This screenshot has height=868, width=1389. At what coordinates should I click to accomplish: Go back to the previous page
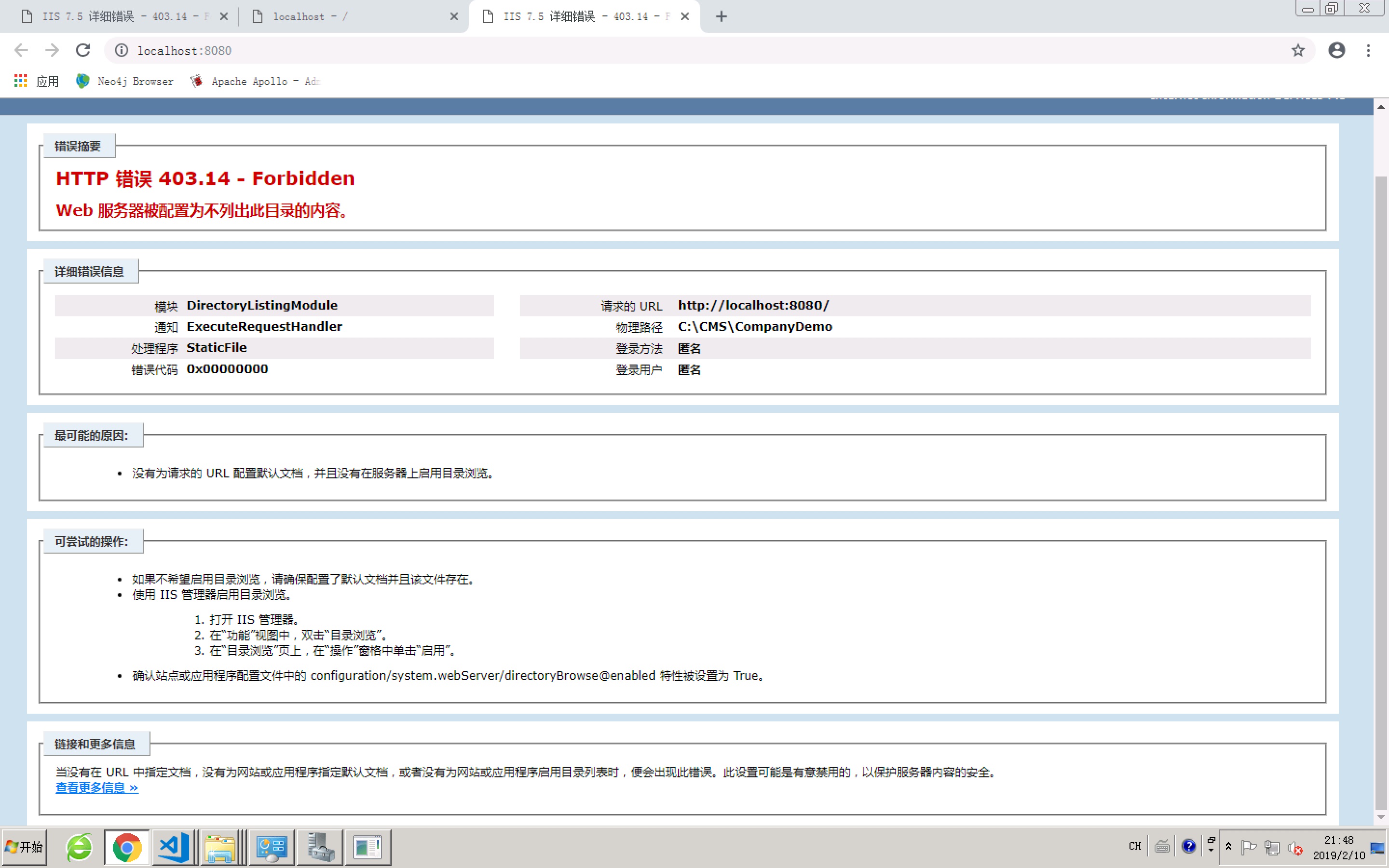click(x=21, y=51)
